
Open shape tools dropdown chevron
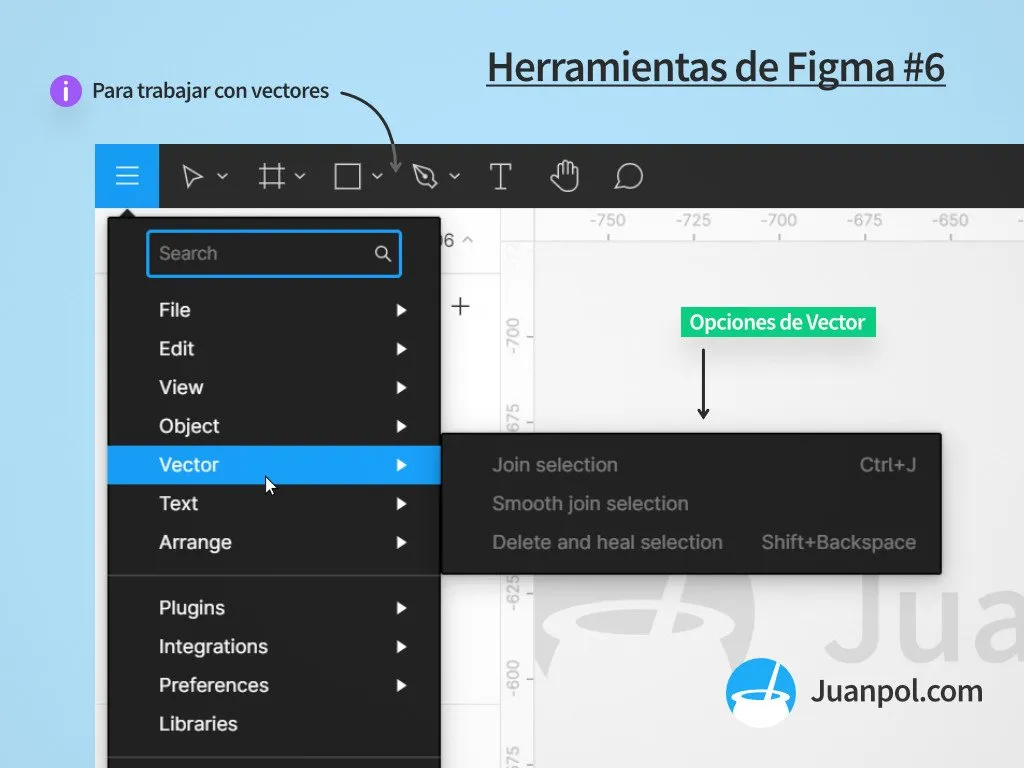(377, 176)
